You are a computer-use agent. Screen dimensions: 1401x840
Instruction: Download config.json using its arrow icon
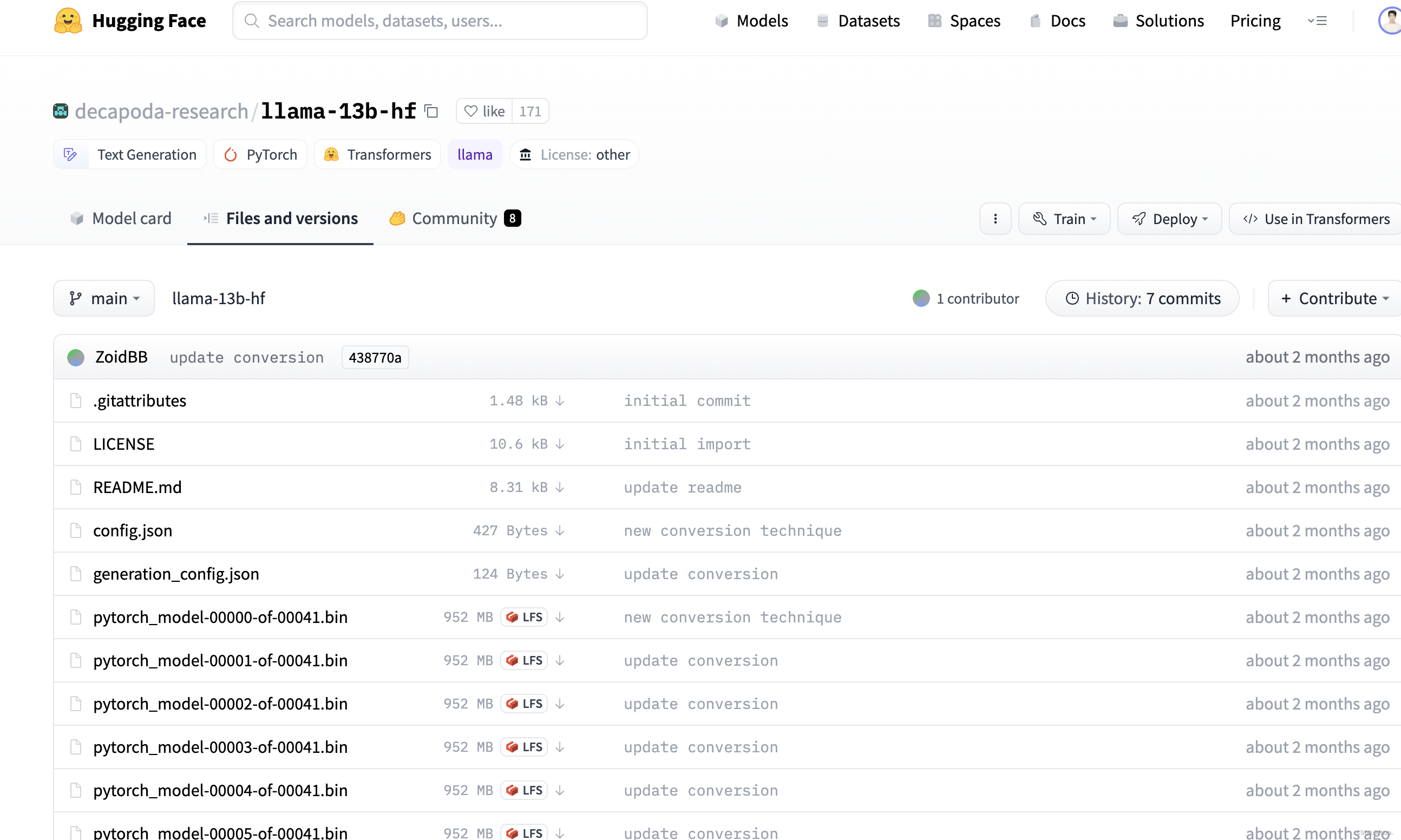(560, 530)
